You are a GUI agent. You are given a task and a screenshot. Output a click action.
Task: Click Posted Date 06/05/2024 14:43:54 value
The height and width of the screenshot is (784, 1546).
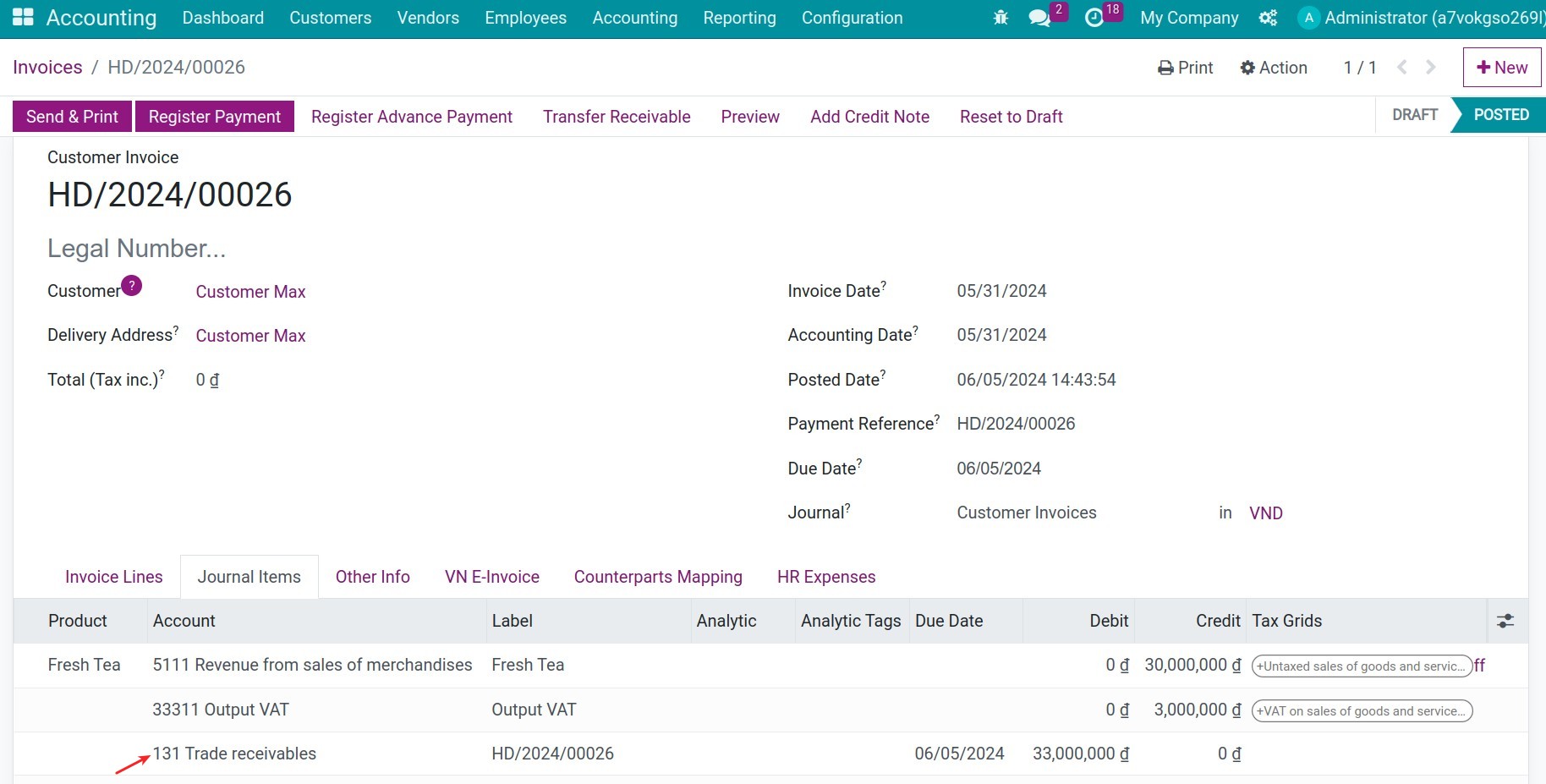coord(1036,380)
